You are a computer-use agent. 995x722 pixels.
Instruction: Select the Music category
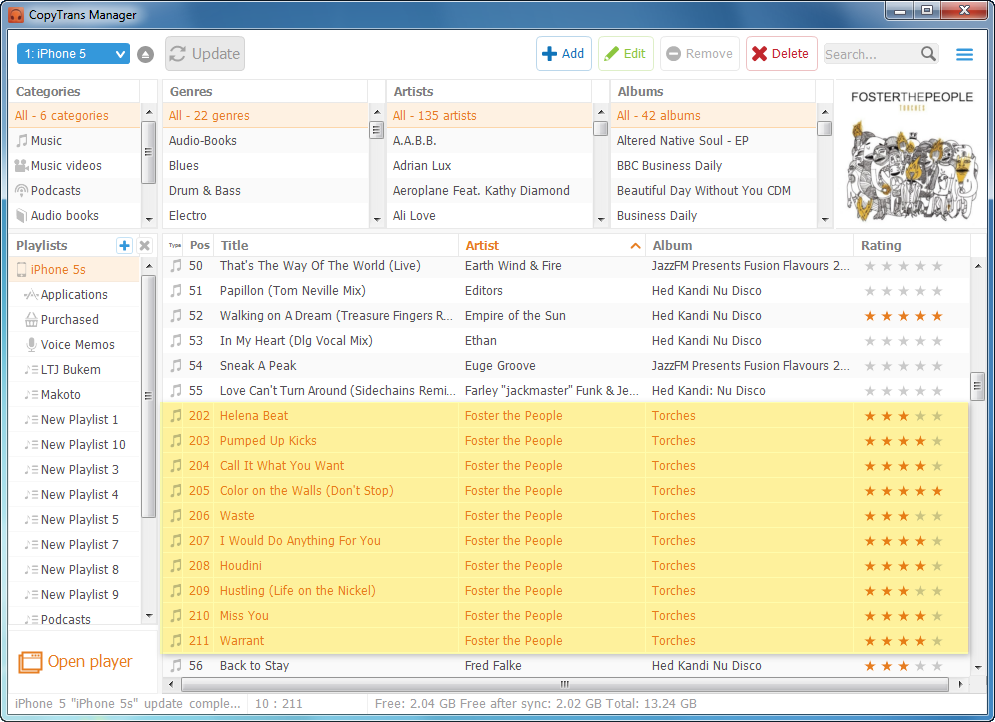[74, 141]
